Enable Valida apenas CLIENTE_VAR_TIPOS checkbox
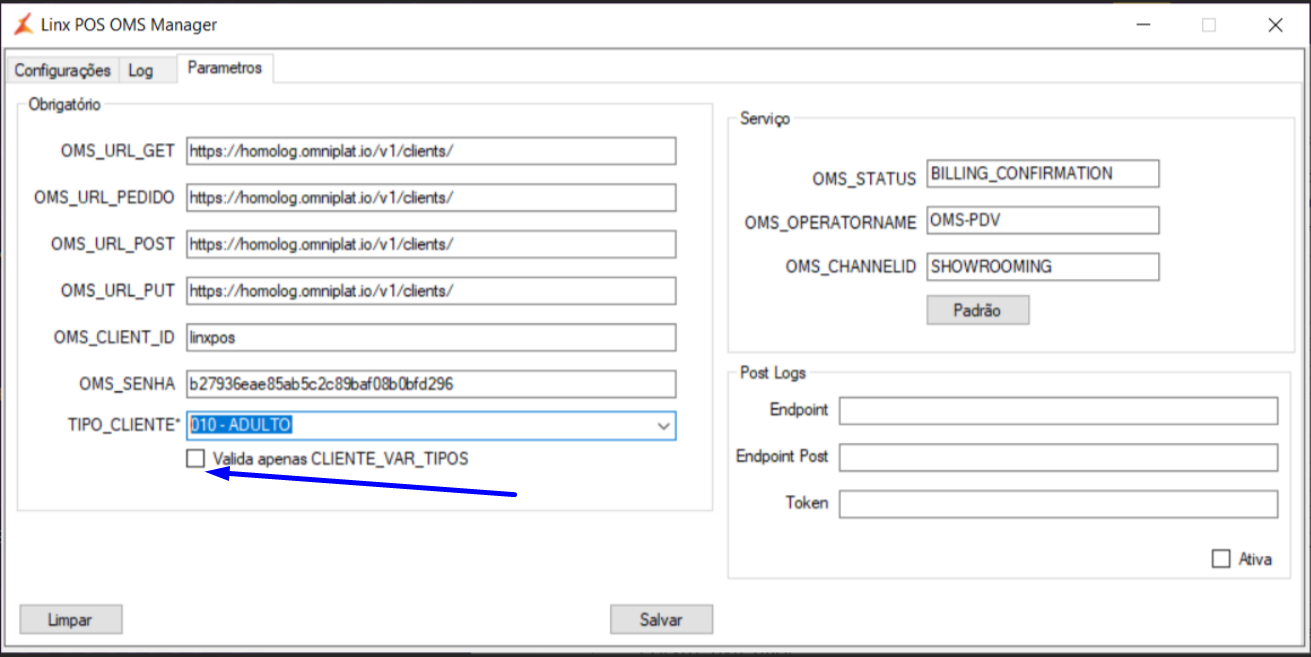The width and height of the screenshot is (1311, 657). tap(196, 459)
